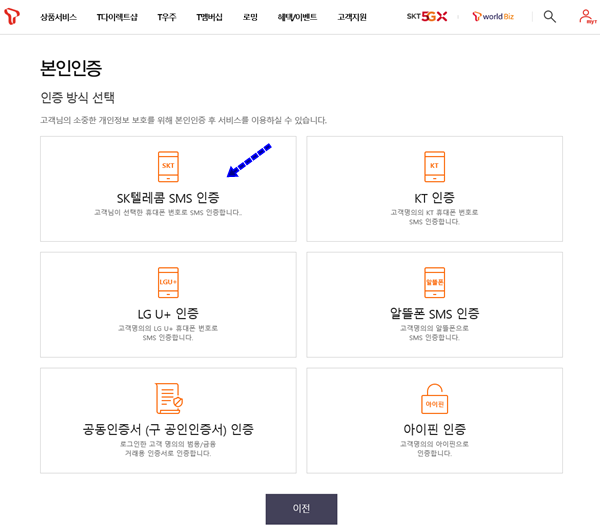Click description text under LG U+ 인증
The image size is (600, 528).
point(168,333)
